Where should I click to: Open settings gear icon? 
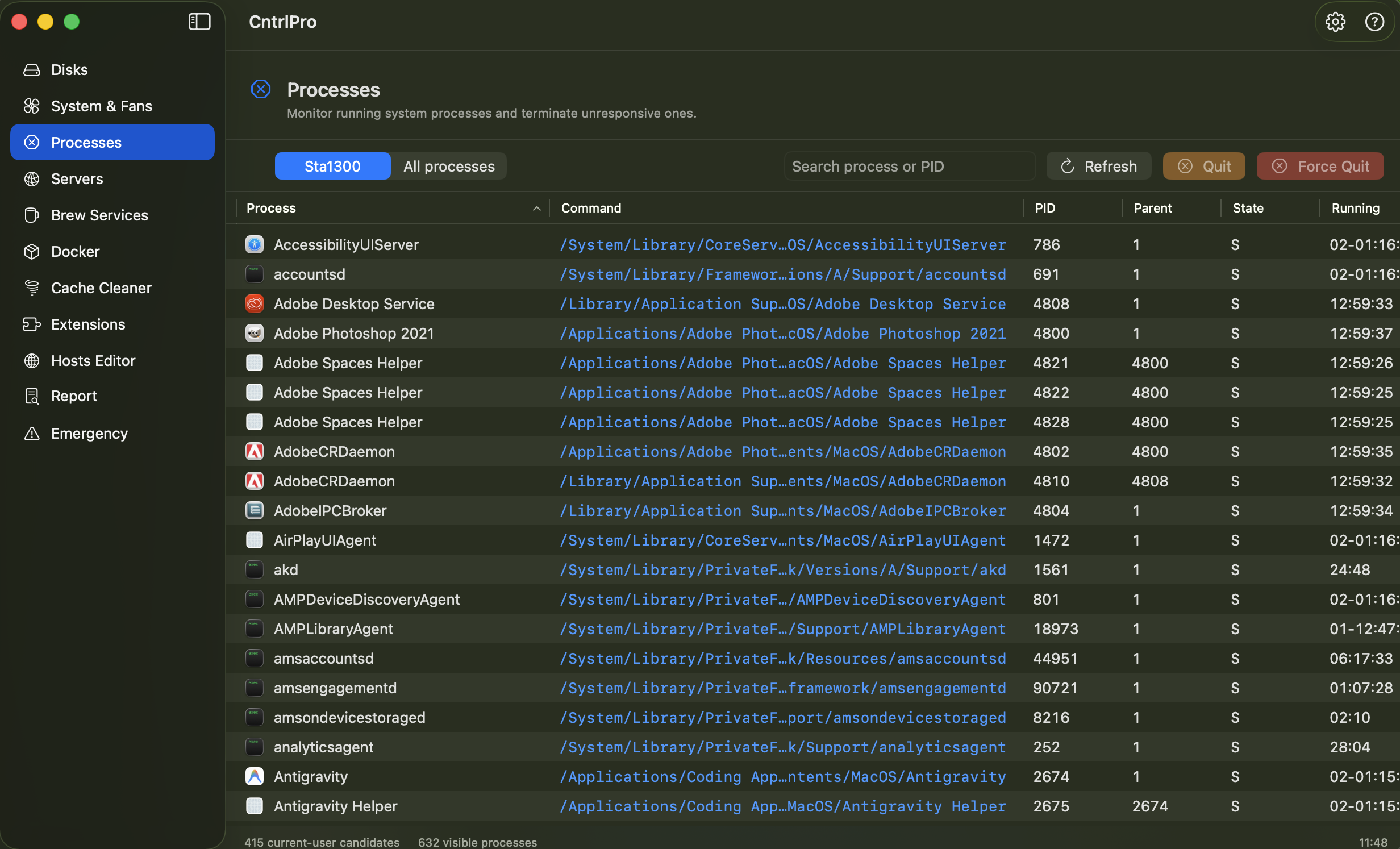coord(1335,22)
